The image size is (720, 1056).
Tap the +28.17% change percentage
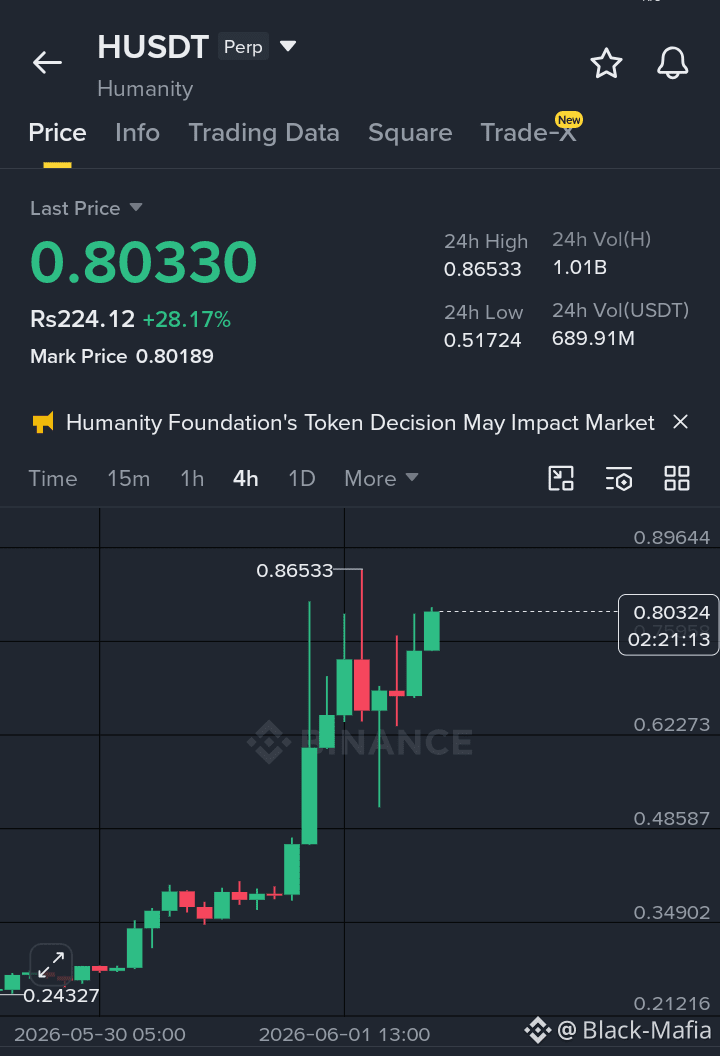187,319
